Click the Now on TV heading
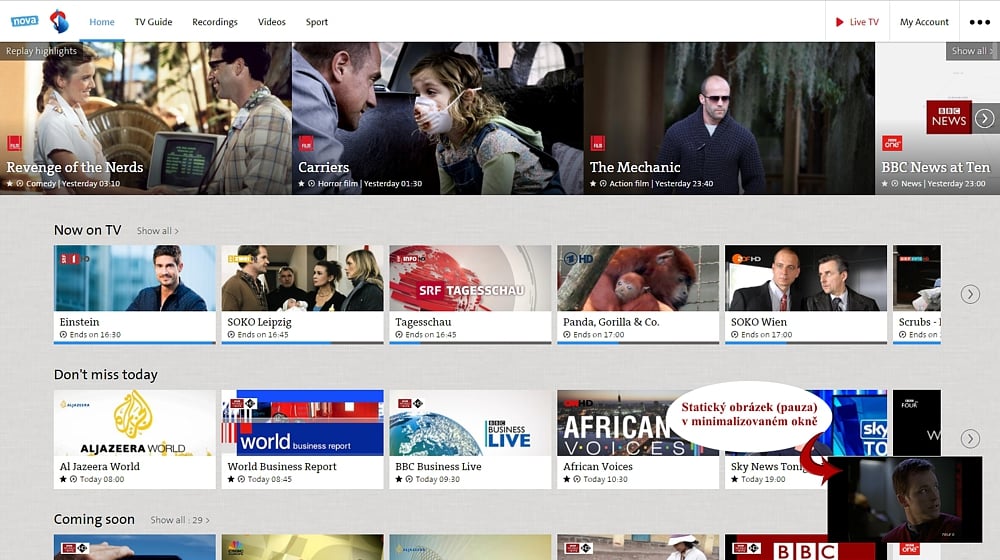 87,230
